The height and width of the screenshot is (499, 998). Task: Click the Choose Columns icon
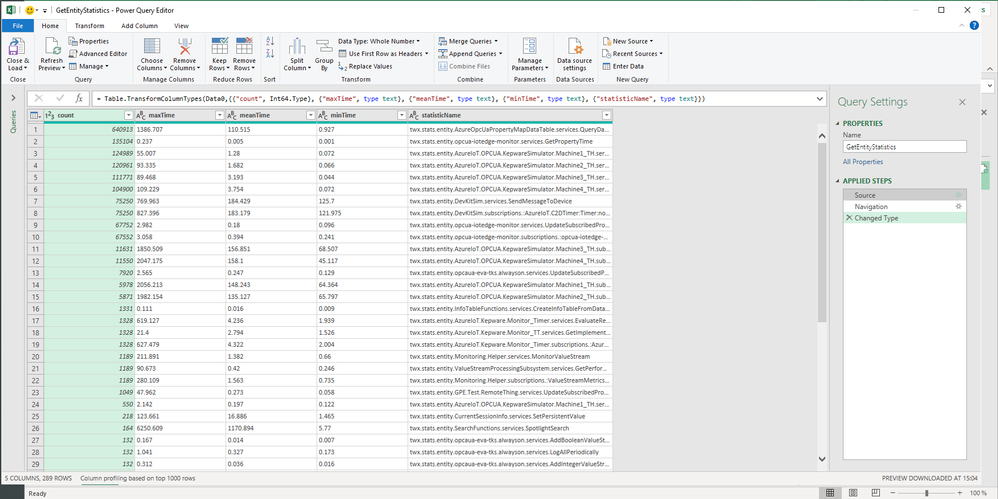(152, 47)
